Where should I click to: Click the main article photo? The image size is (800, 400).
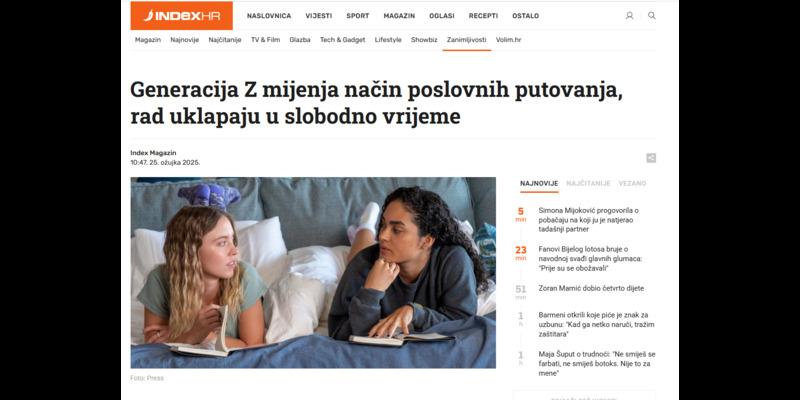click(313, 272)
